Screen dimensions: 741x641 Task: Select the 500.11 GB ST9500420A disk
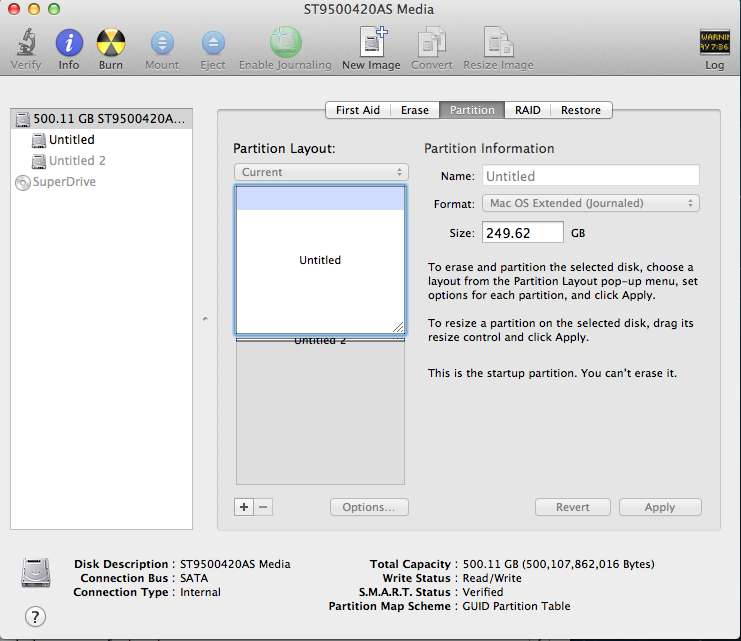pyautogui.click(x=101, y=119)
